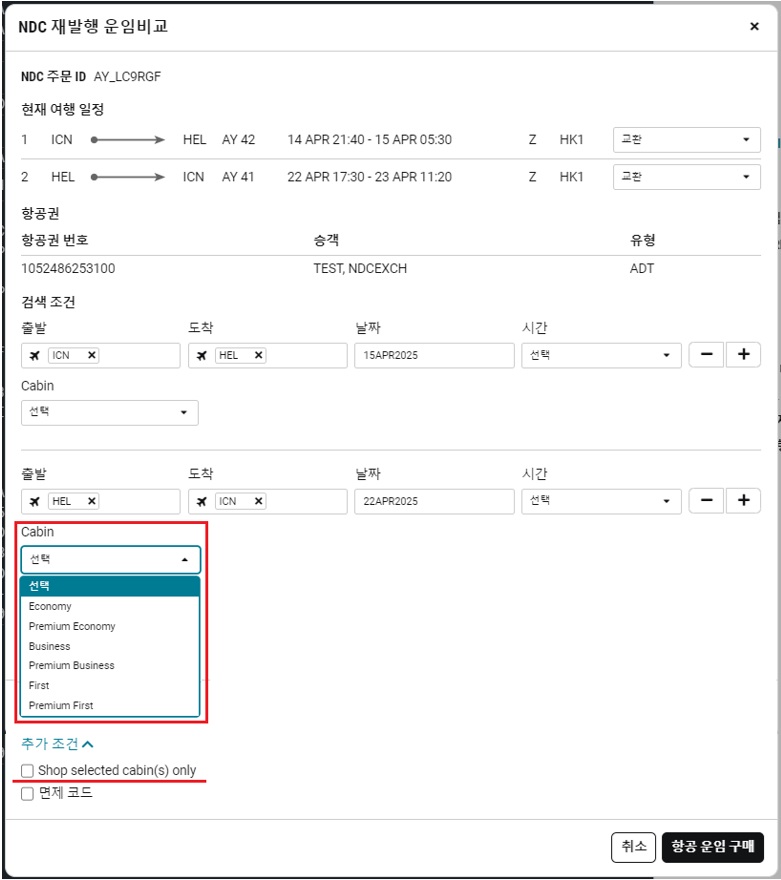Open the exchange dropdown for segment ICN-HEL AY 42
781x880 pixels.
(686, 140)
